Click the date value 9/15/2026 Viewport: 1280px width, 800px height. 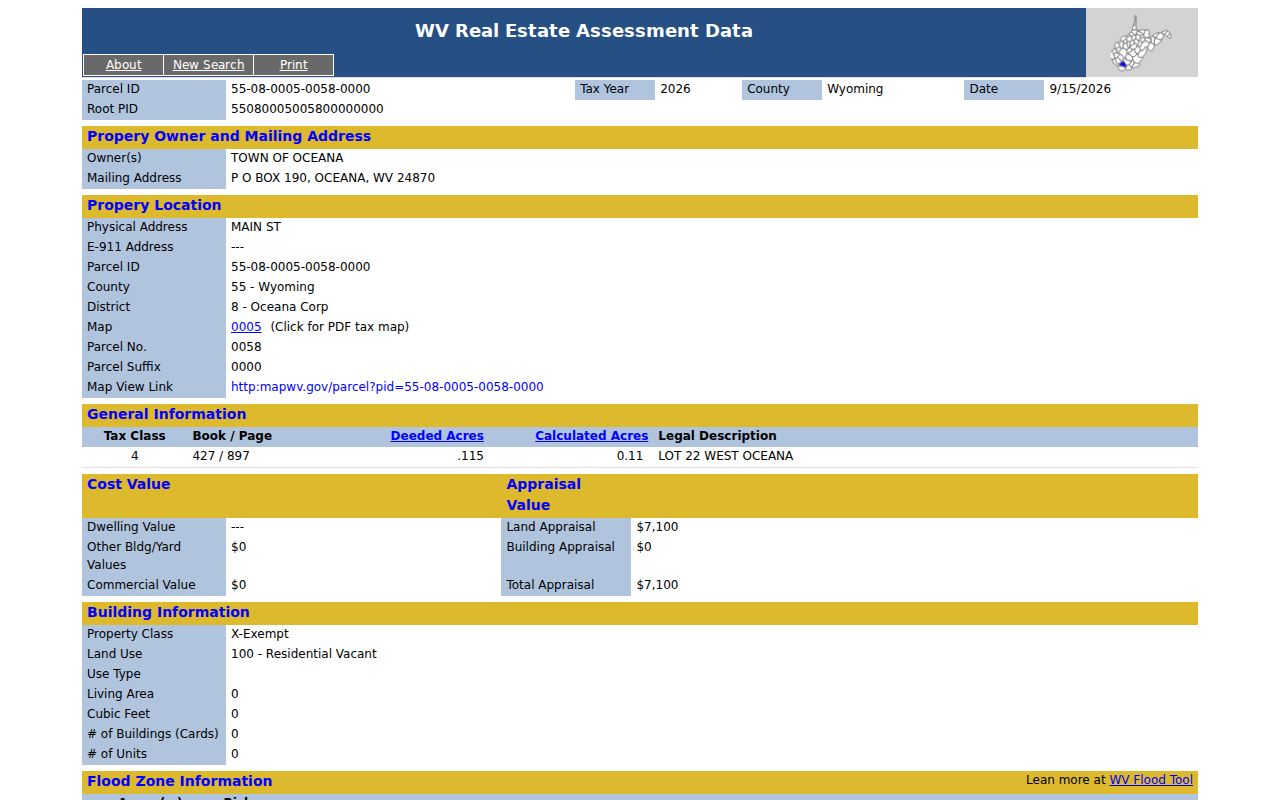(1080, 89)
